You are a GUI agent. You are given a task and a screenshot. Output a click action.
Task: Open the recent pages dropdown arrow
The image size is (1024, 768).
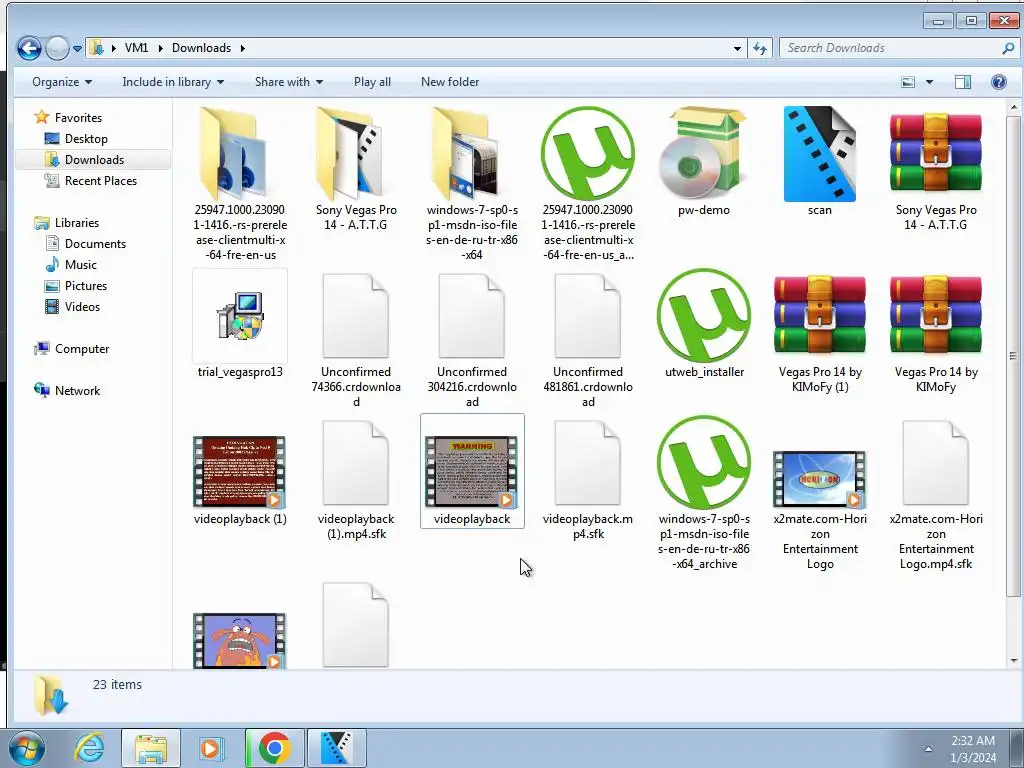point(77,48)
